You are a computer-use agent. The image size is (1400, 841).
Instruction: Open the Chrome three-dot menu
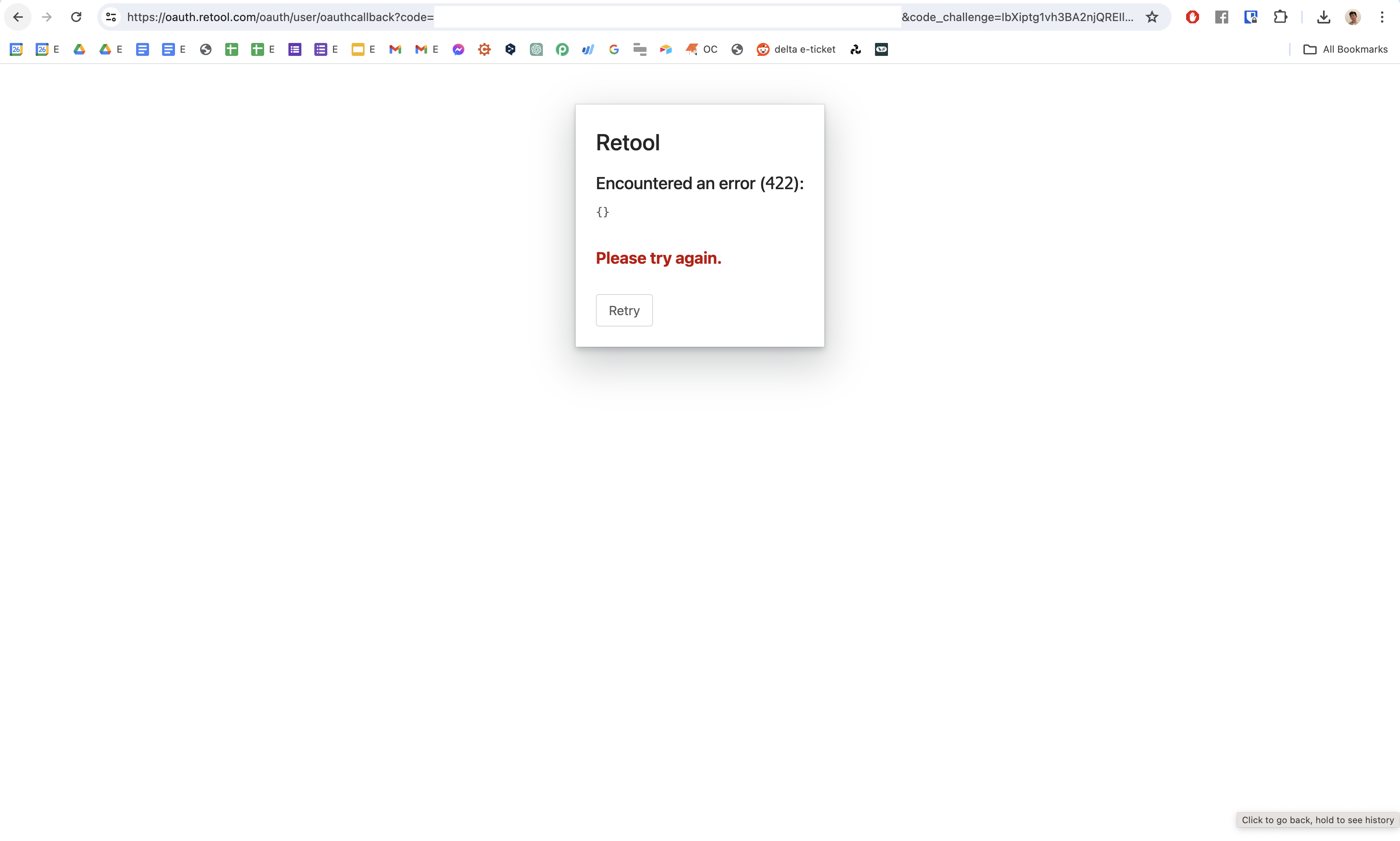tap(1382, 17)
